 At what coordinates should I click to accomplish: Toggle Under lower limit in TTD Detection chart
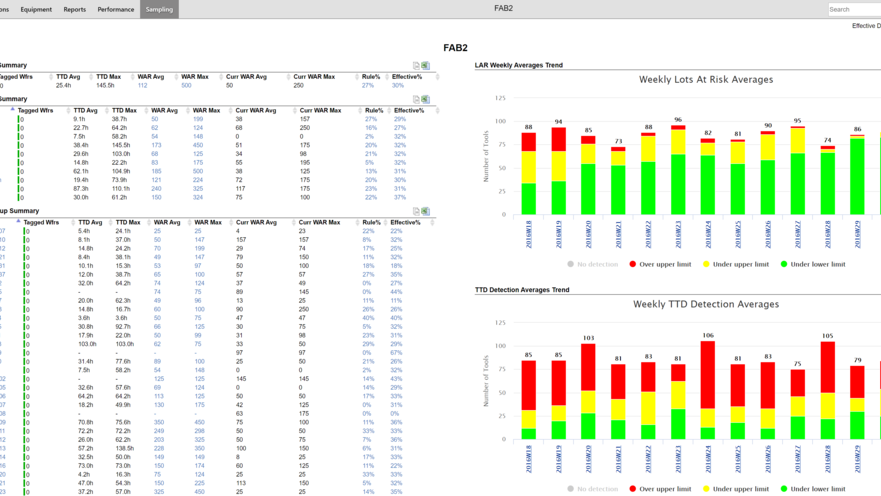pos(812,489)
